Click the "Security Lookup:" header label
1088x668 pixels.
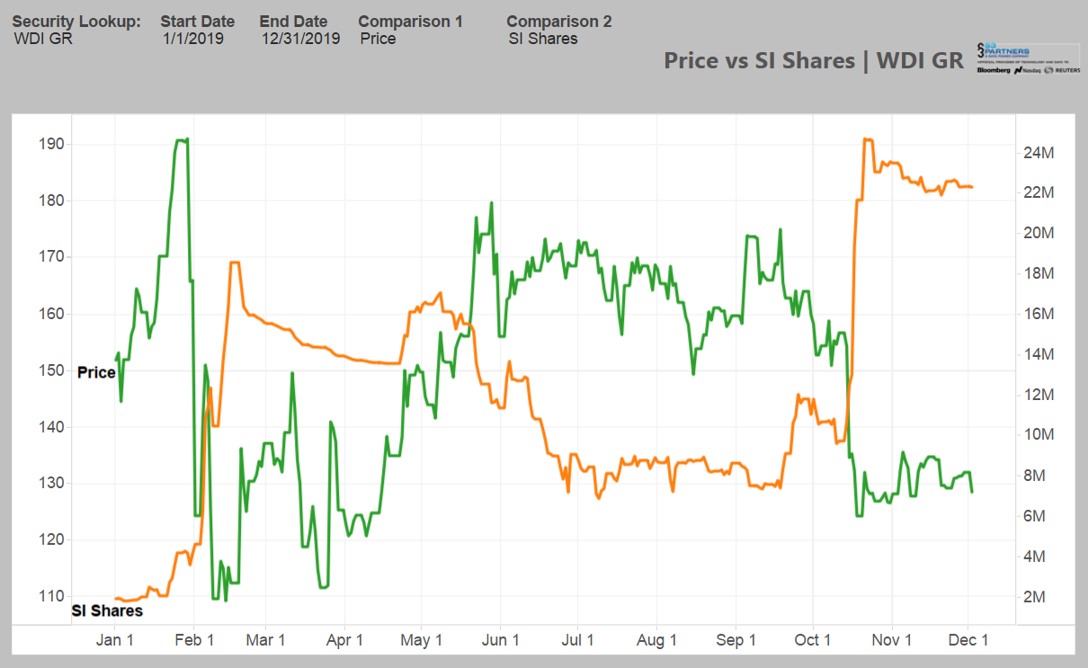(76, 21)
